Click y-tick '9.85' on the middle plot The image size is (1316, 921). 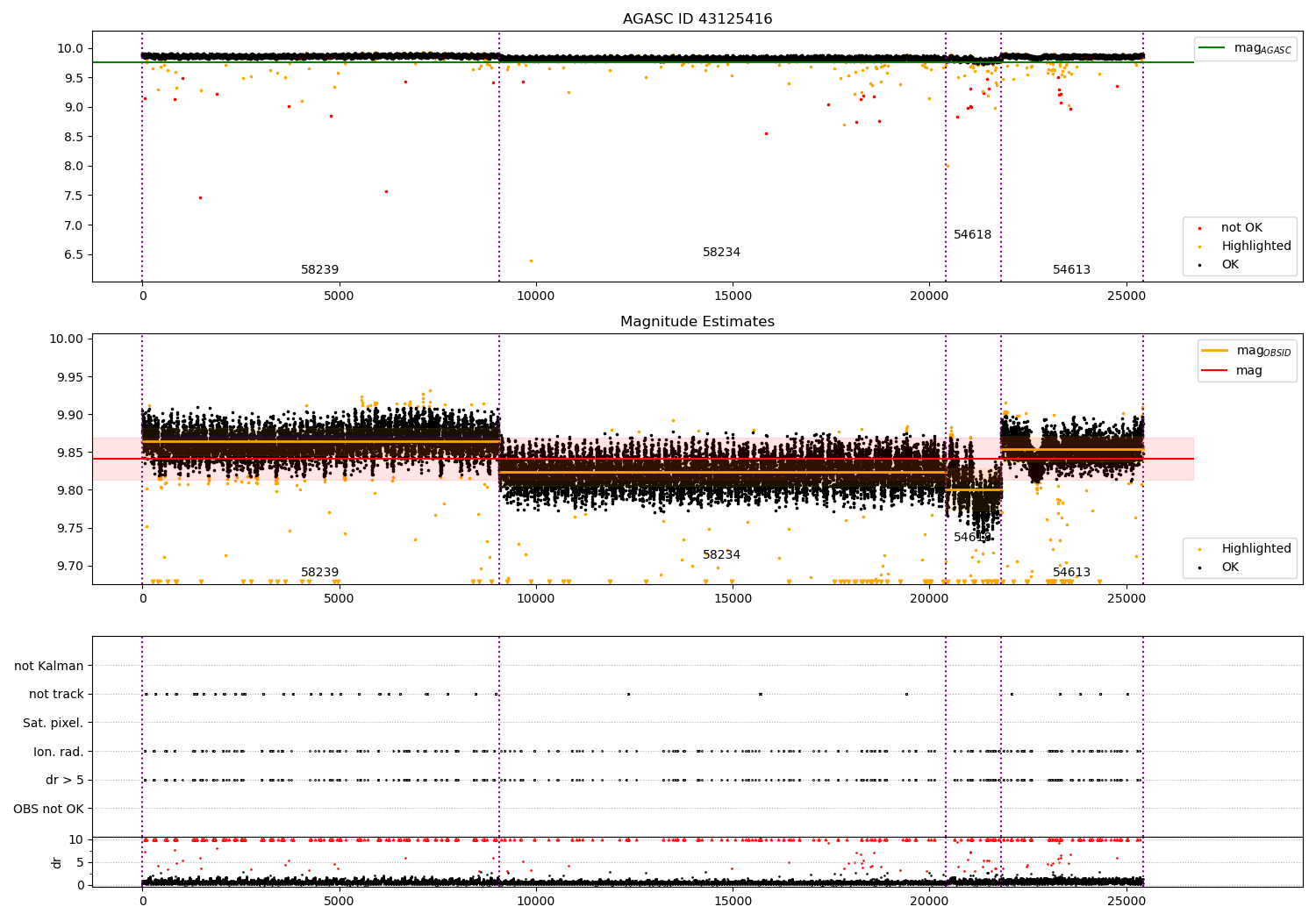pos(71,453)
